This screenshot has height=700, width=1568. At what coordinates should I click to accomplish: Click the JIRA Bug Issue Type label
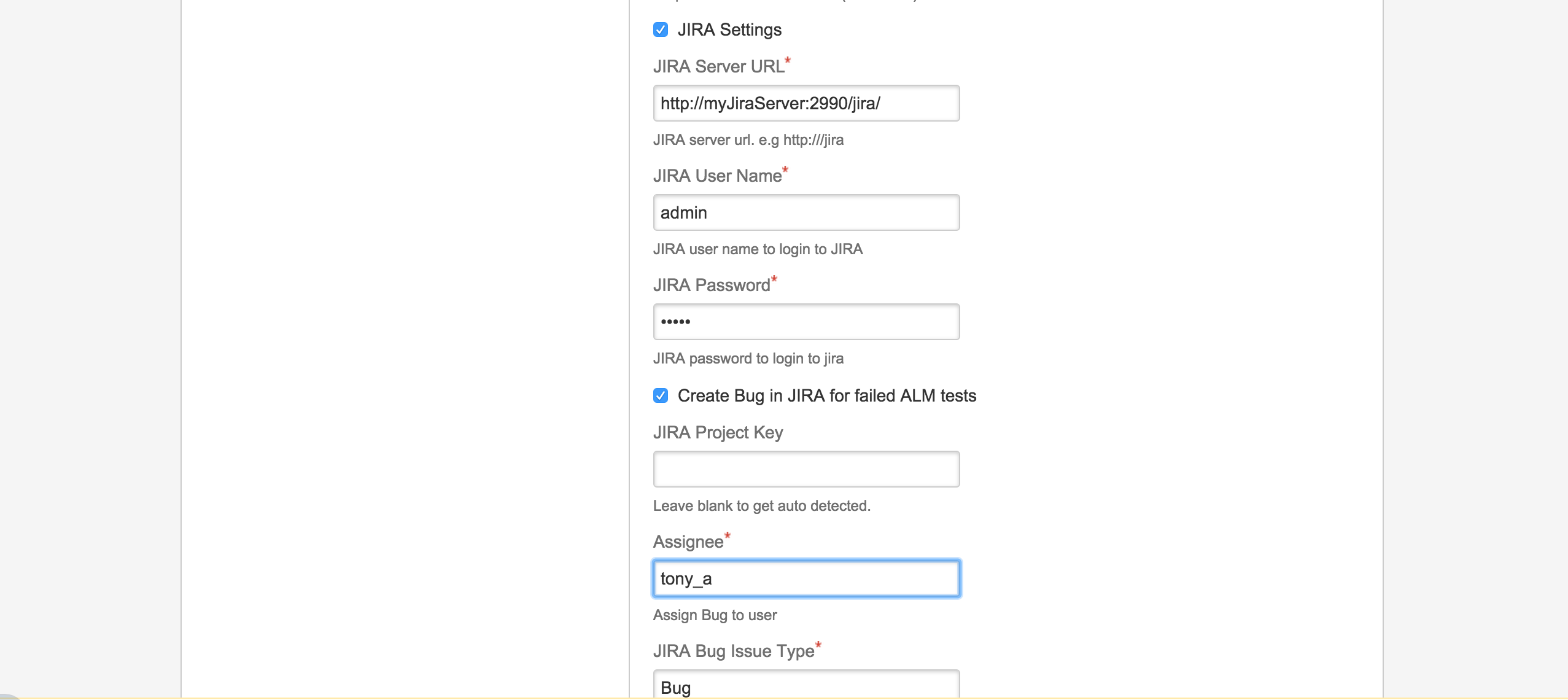coord(733,651)
